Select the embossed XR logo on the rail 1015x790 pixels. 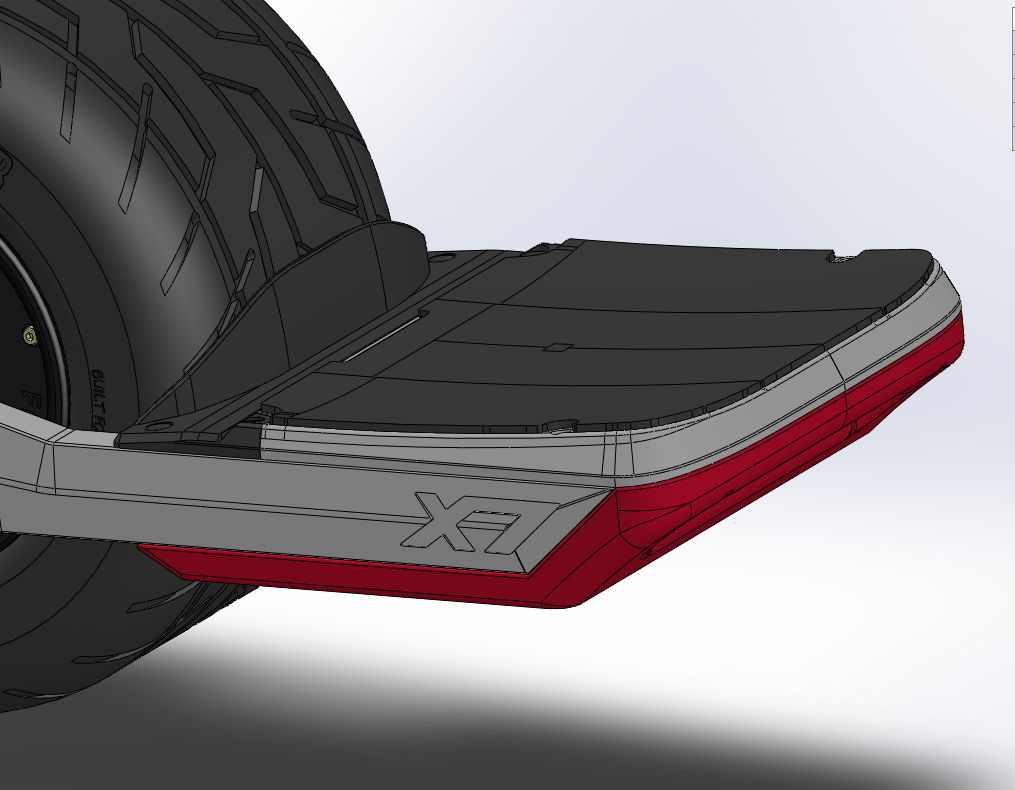(479, 523)
